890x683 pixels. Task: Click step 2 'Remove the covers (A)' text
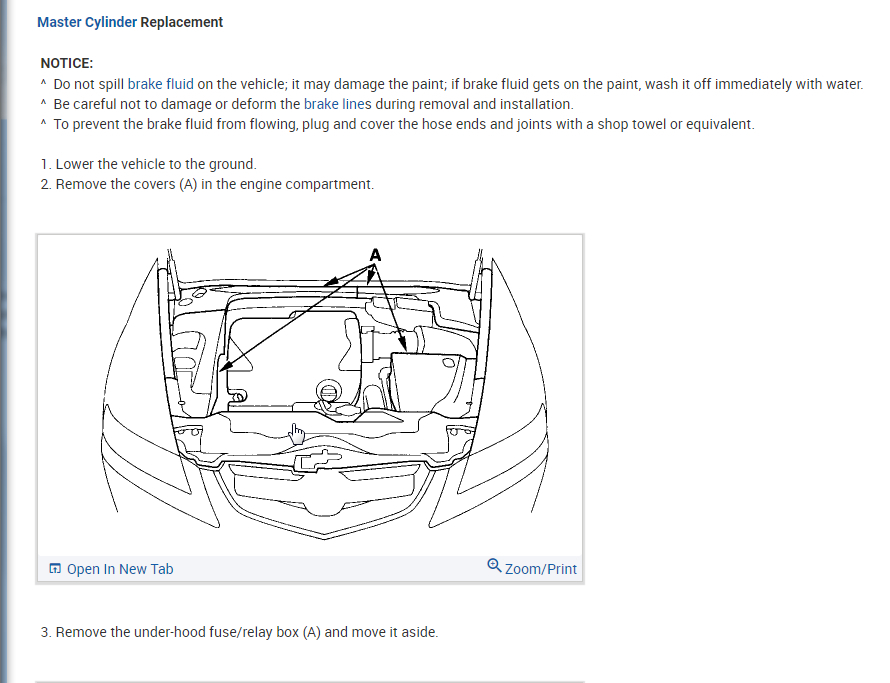(x=208, y=185)
